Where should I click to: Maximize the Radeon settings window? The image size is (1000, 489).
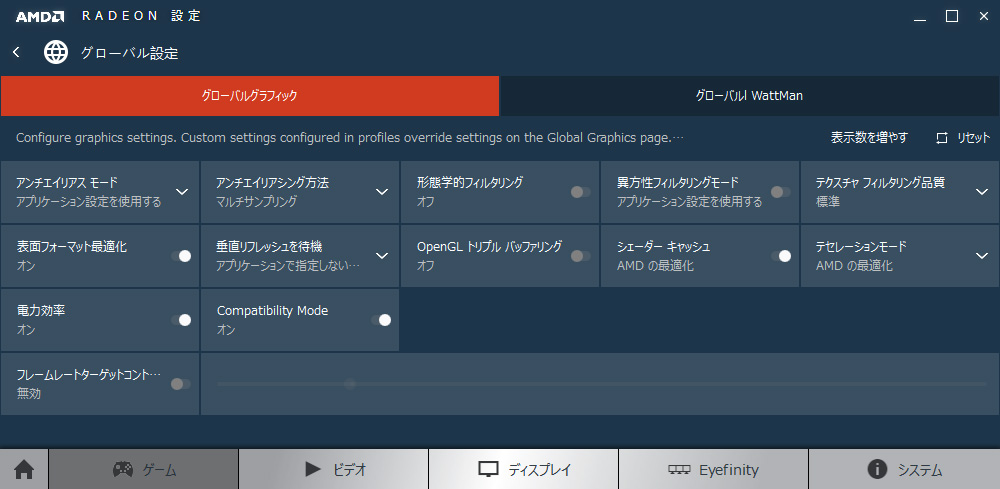952,16
